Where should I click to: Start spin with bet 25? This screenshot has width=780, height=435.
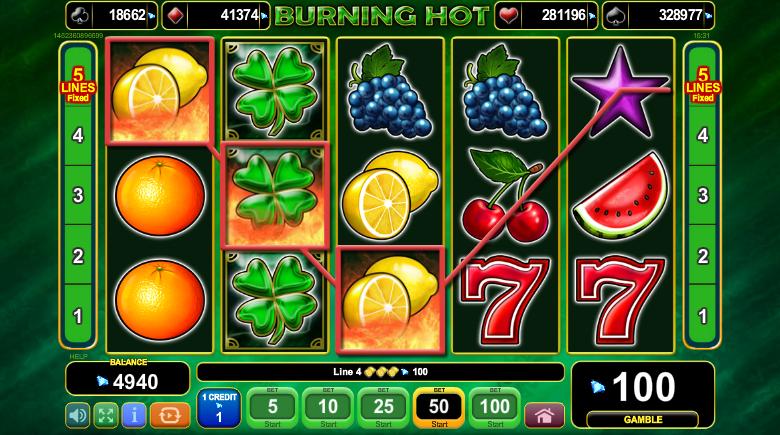click(384, 408)
